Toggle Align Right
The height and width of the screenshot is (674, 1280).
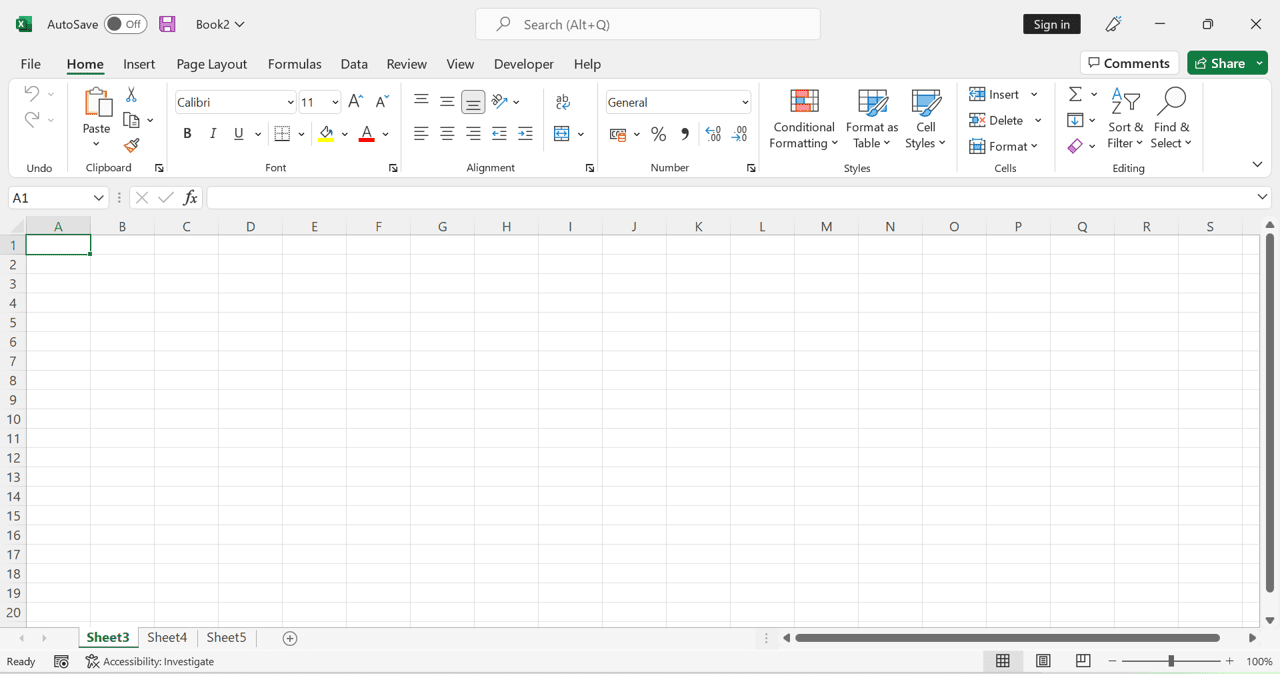473,134
